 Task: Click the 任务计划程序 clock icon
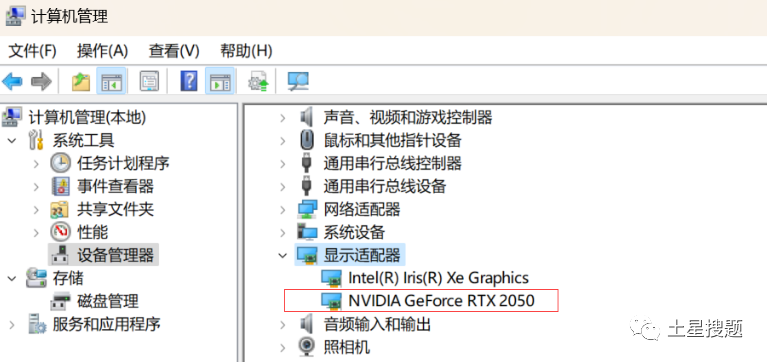pos(61,163)
